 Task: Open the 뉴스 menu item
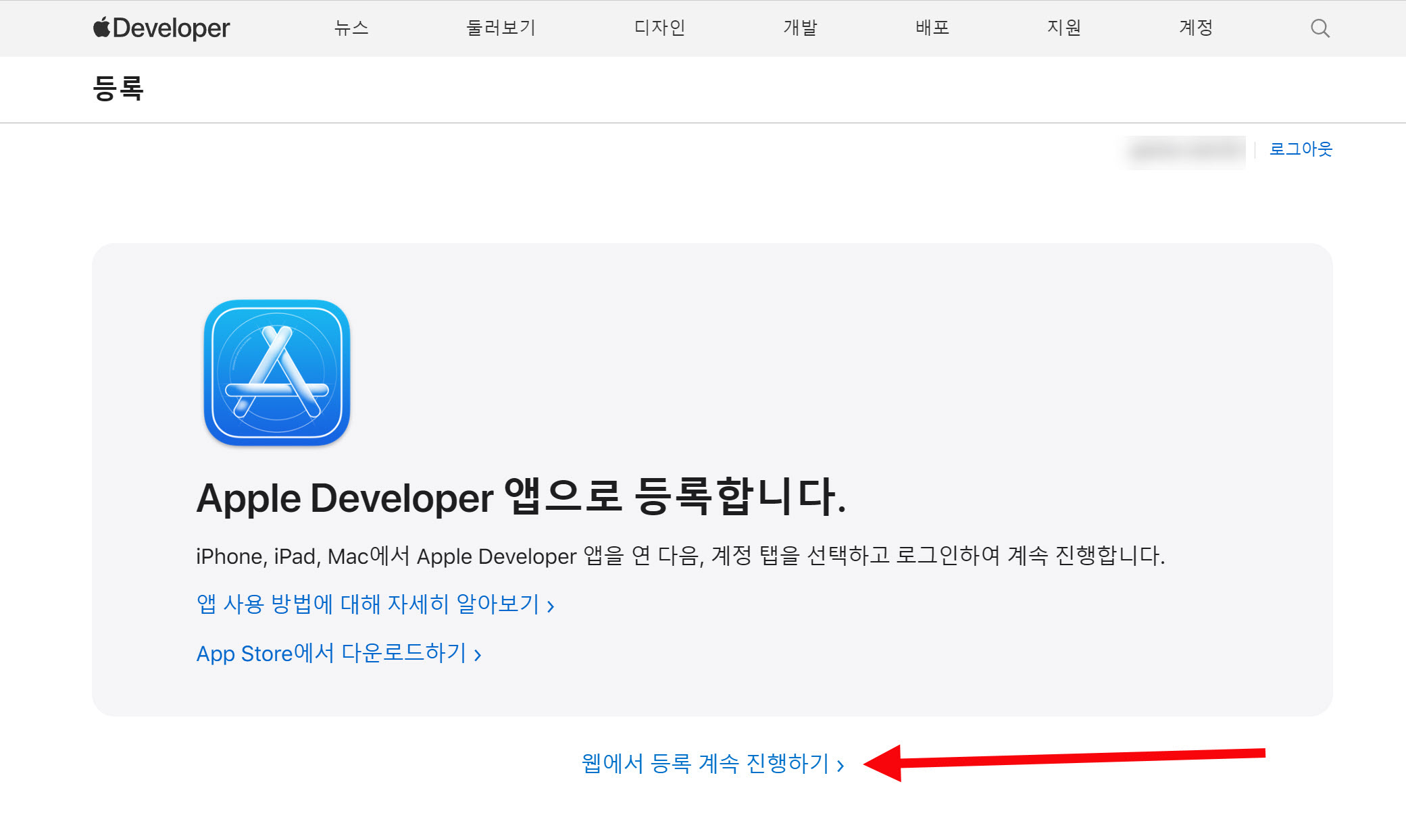tap(351, 28)
